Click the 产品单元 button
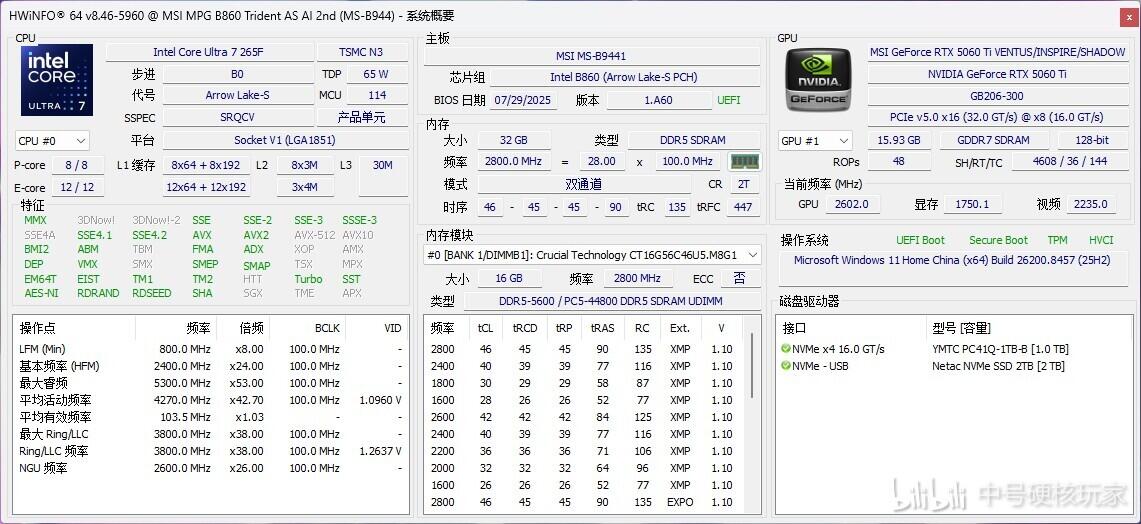Image resolution: width=1141 pixels, height=524 pixels. point(362,117)
